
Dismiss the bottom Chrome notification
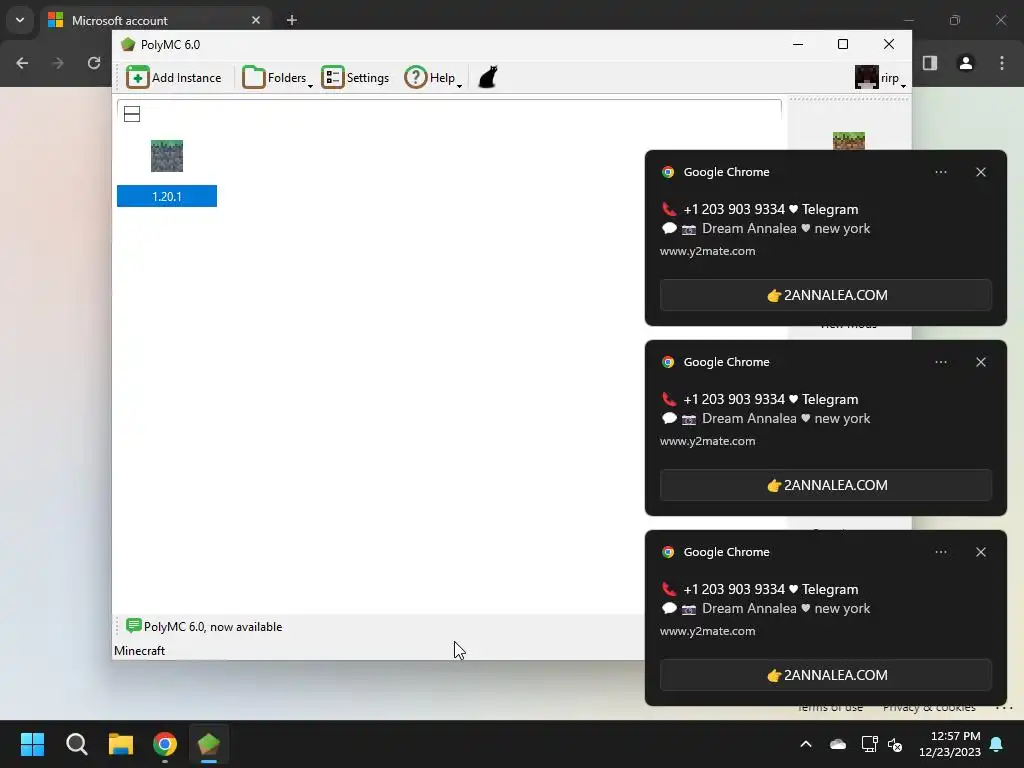tap(981, 552)
